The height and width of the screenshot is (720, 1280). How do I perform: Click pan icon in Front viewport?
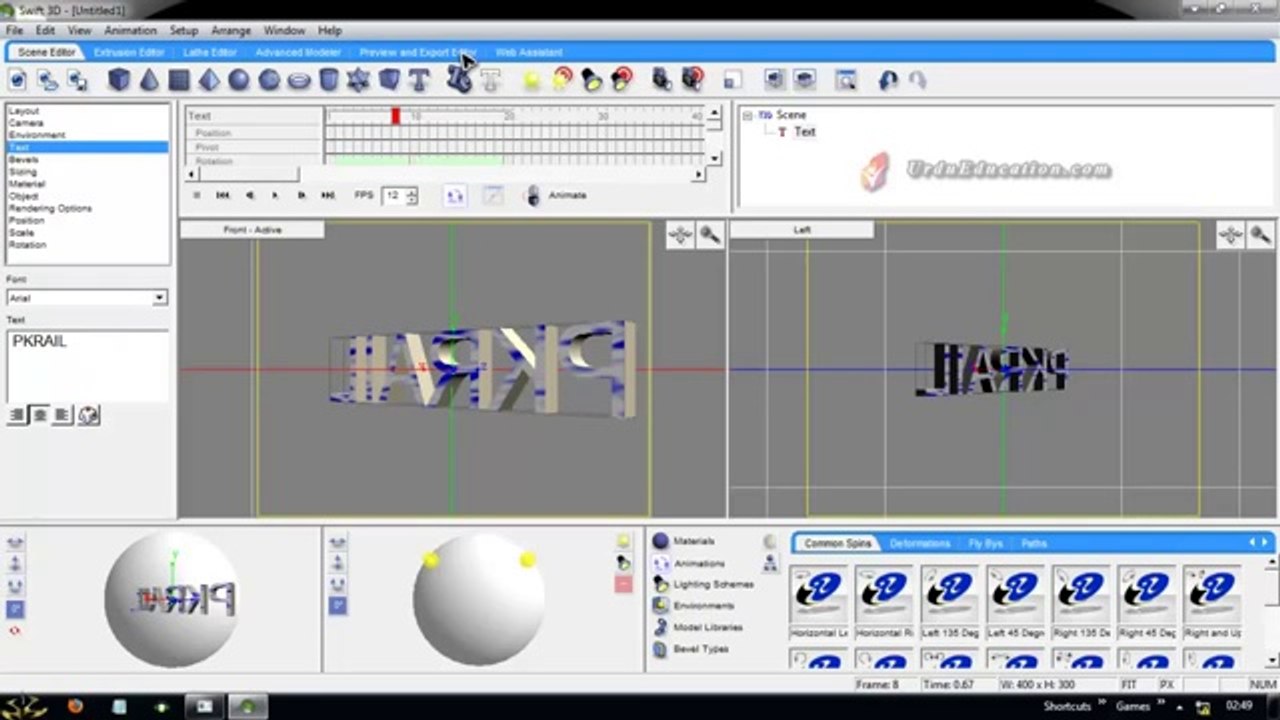(x=680, y=235)
